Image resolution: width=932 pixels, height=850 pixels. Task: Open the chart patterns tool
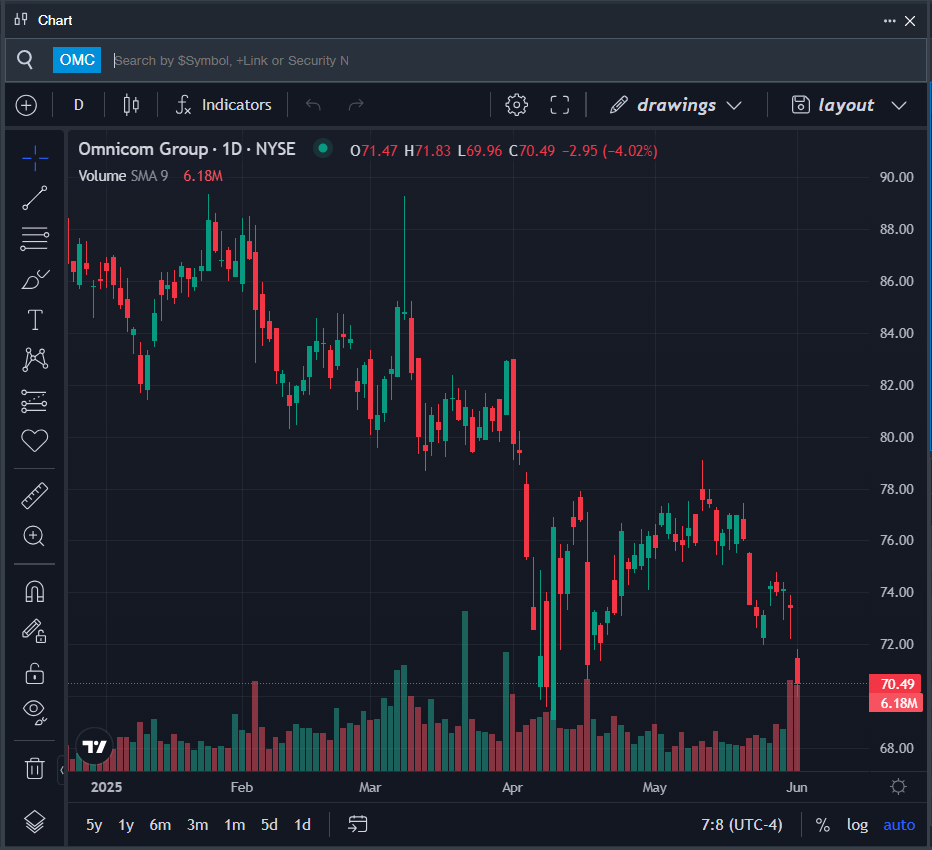point(34,360)
